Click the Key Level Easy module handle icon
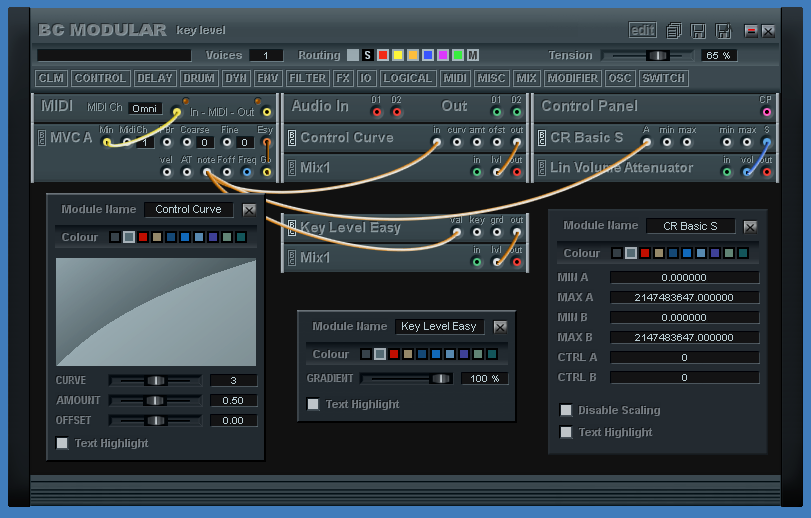This screenshot has width=811, height=518. coord(291,228)
